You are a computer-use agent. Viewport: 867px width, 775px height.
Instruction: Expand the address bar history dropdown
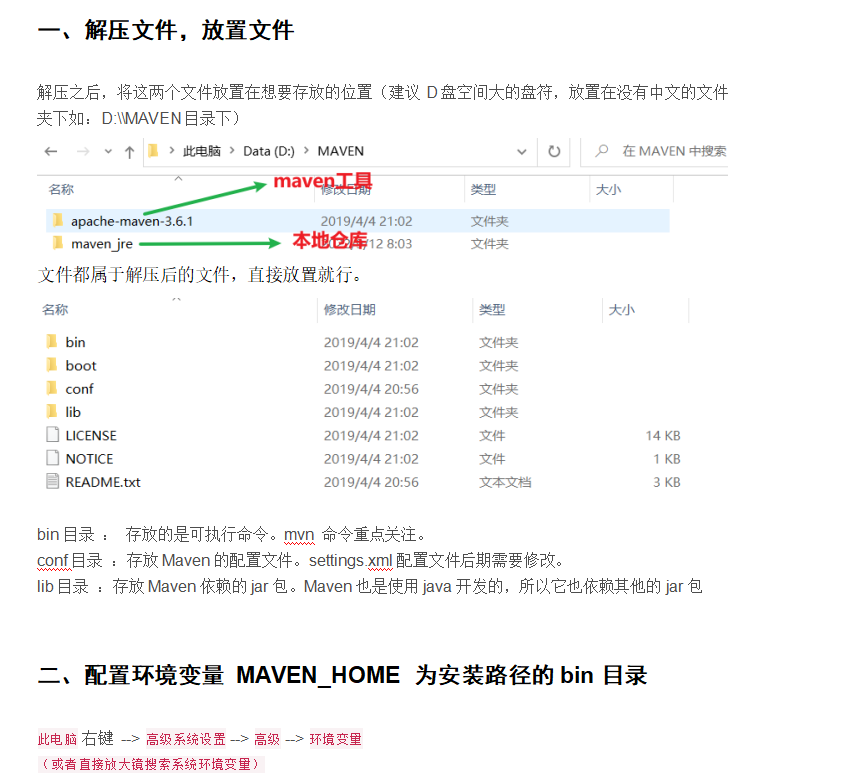(521, 151)
